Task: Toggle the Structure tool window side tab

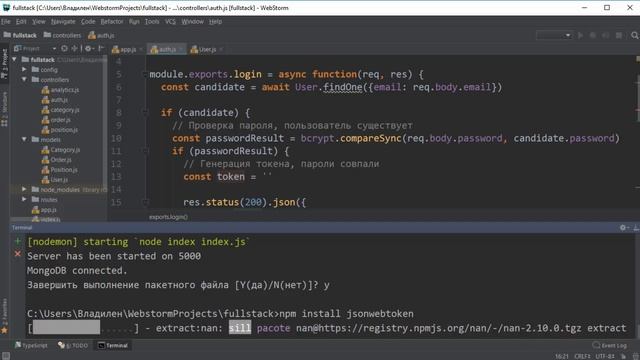Action: click(x=4, y=109)
